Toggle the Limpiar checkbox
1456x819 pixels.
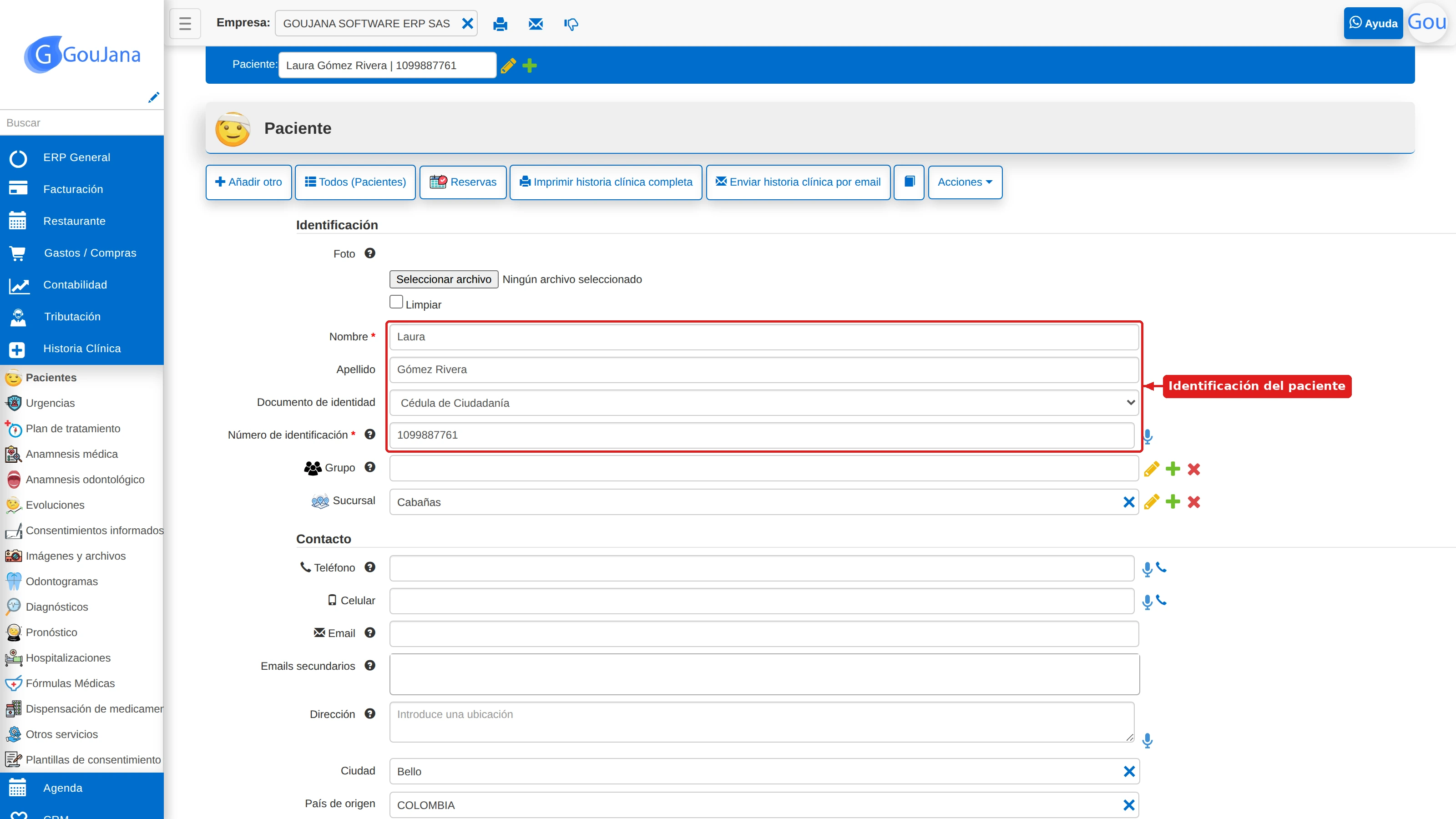click(396, 302)
